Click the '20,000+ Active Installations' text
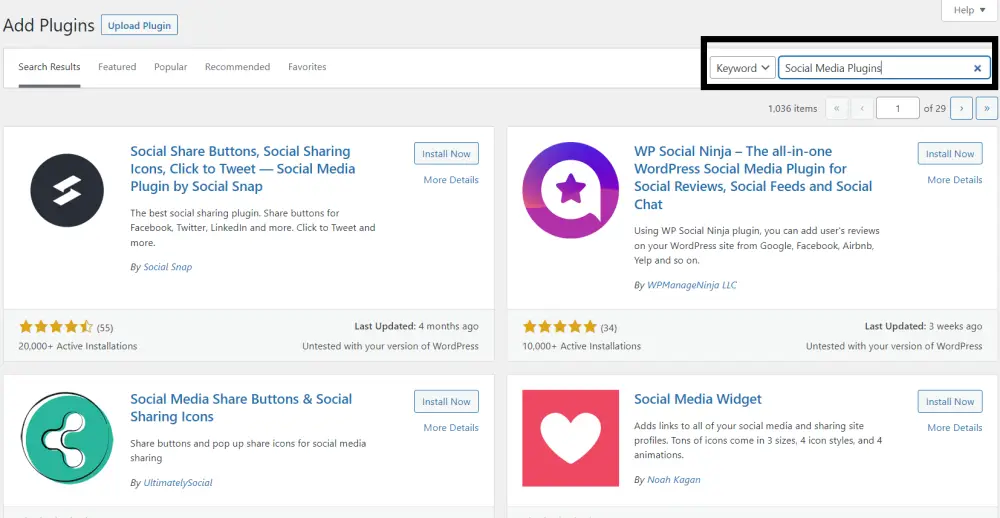The width and height of the screenshot is (1000, 518). coord(78,346)
